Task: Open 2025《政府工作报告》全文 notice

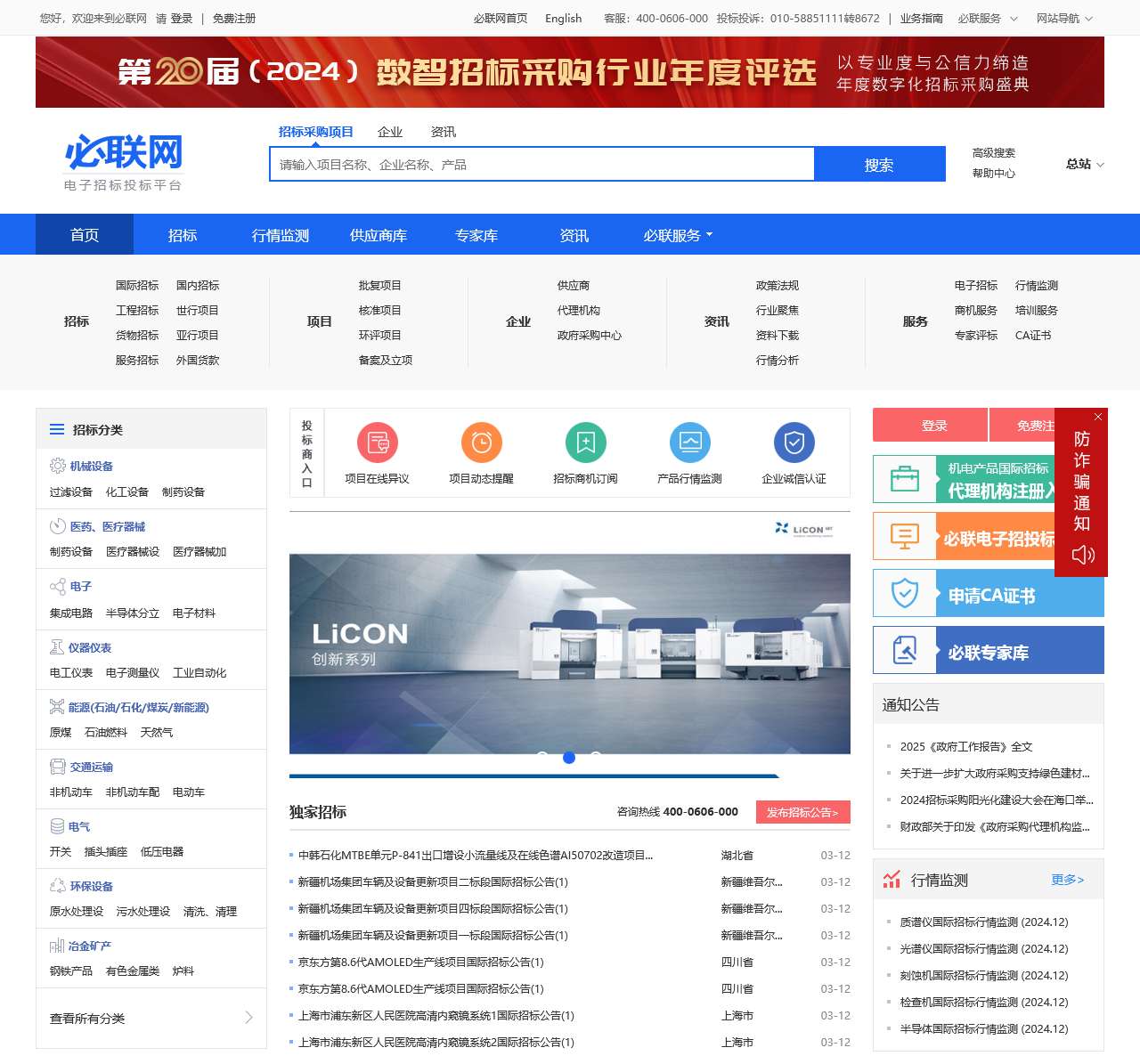Action: [966, 747]
